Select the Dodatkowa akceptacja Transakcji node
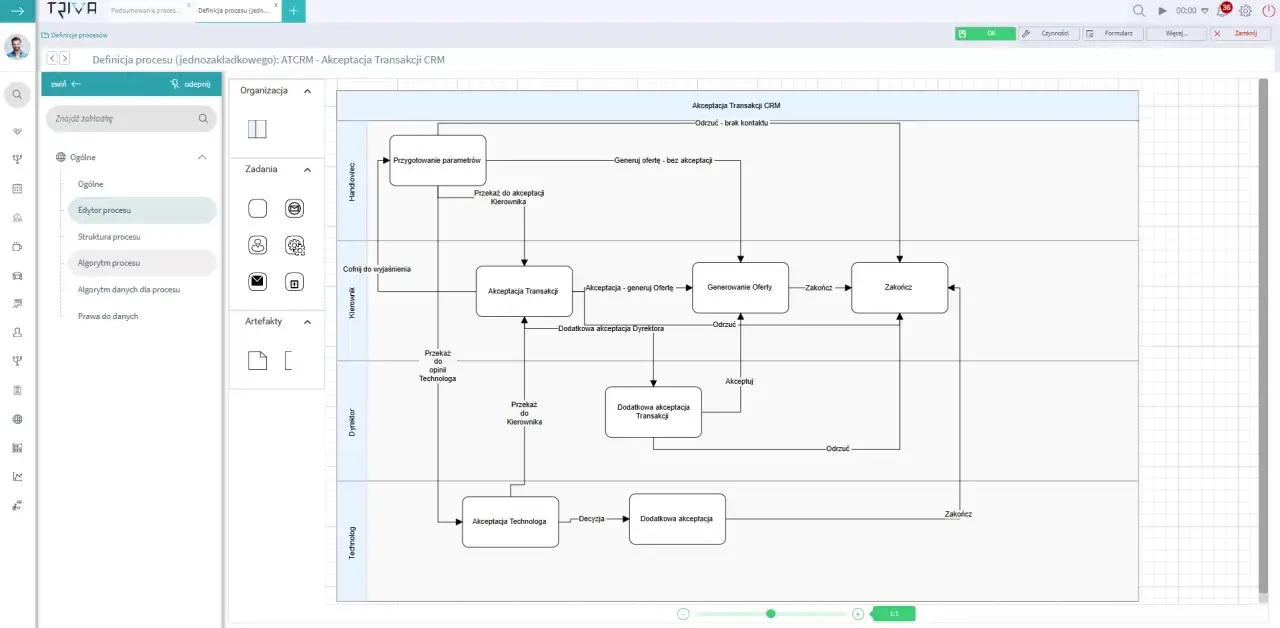This screenshot has height=628, width=1280. [x=653, y=412]
